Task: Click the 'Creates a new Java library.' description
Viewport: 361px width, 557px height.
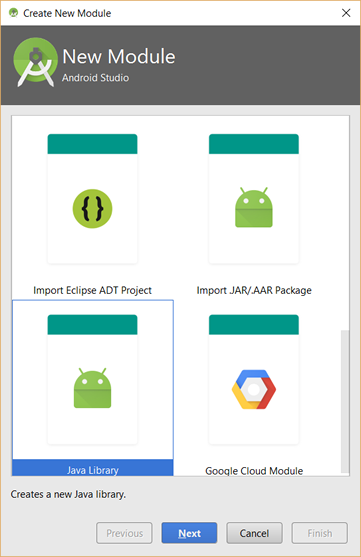Action: click(x=68, y=494)
